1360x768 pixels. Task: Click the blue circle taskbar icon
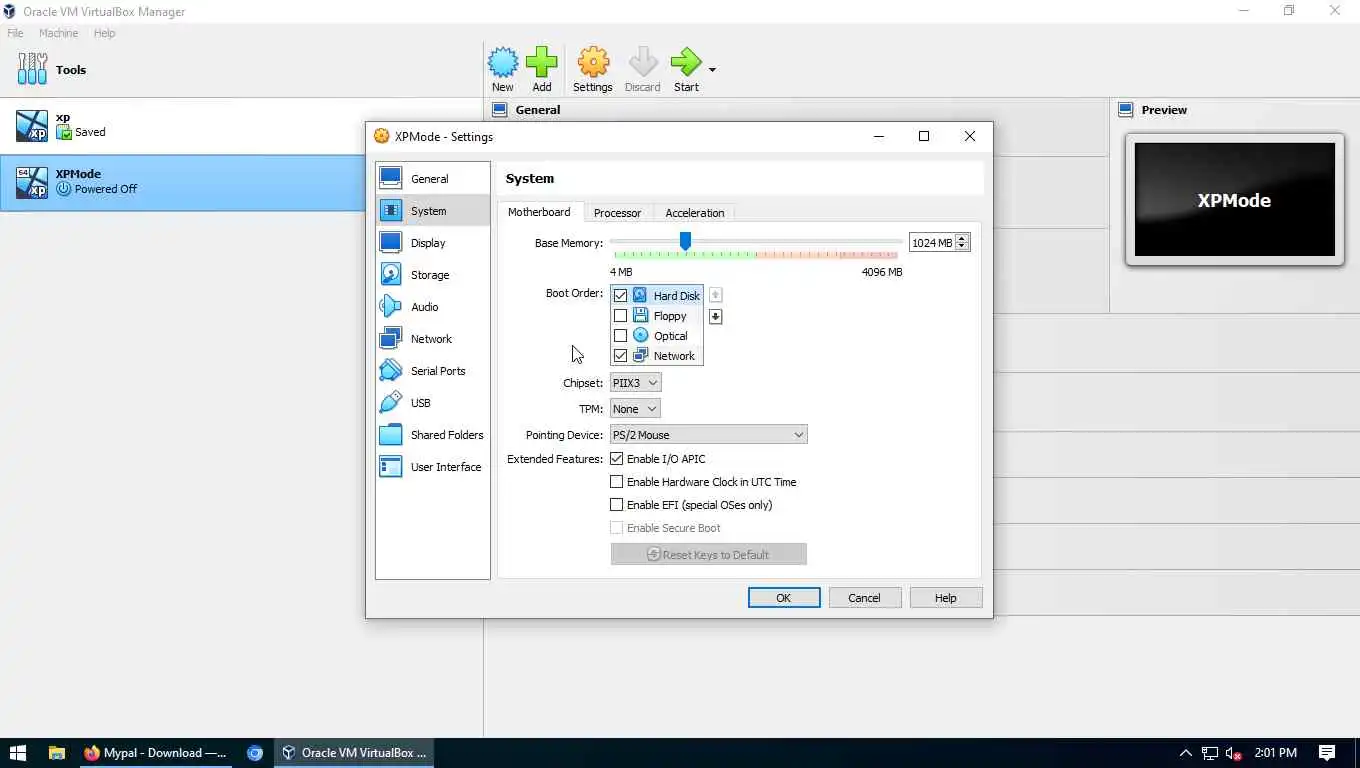tap(255, 753)
